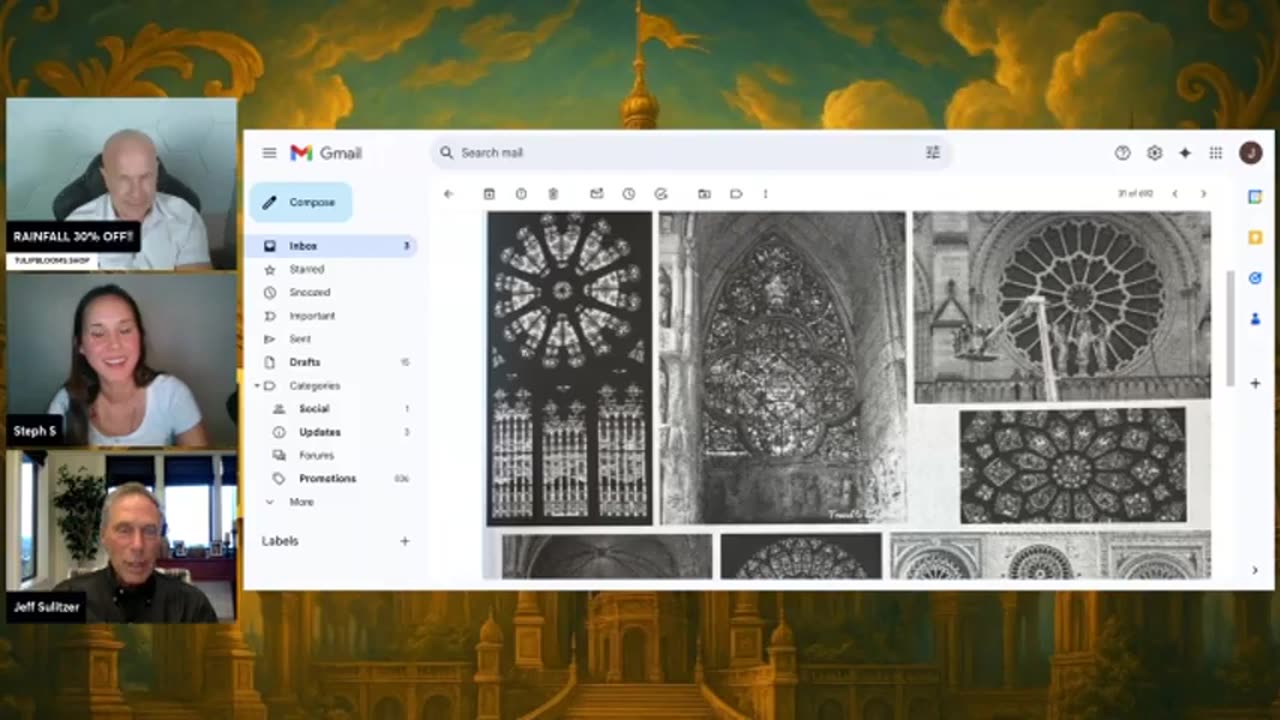Snooze the open email
The image size is (1280, 720).
[x=628, y=194]
